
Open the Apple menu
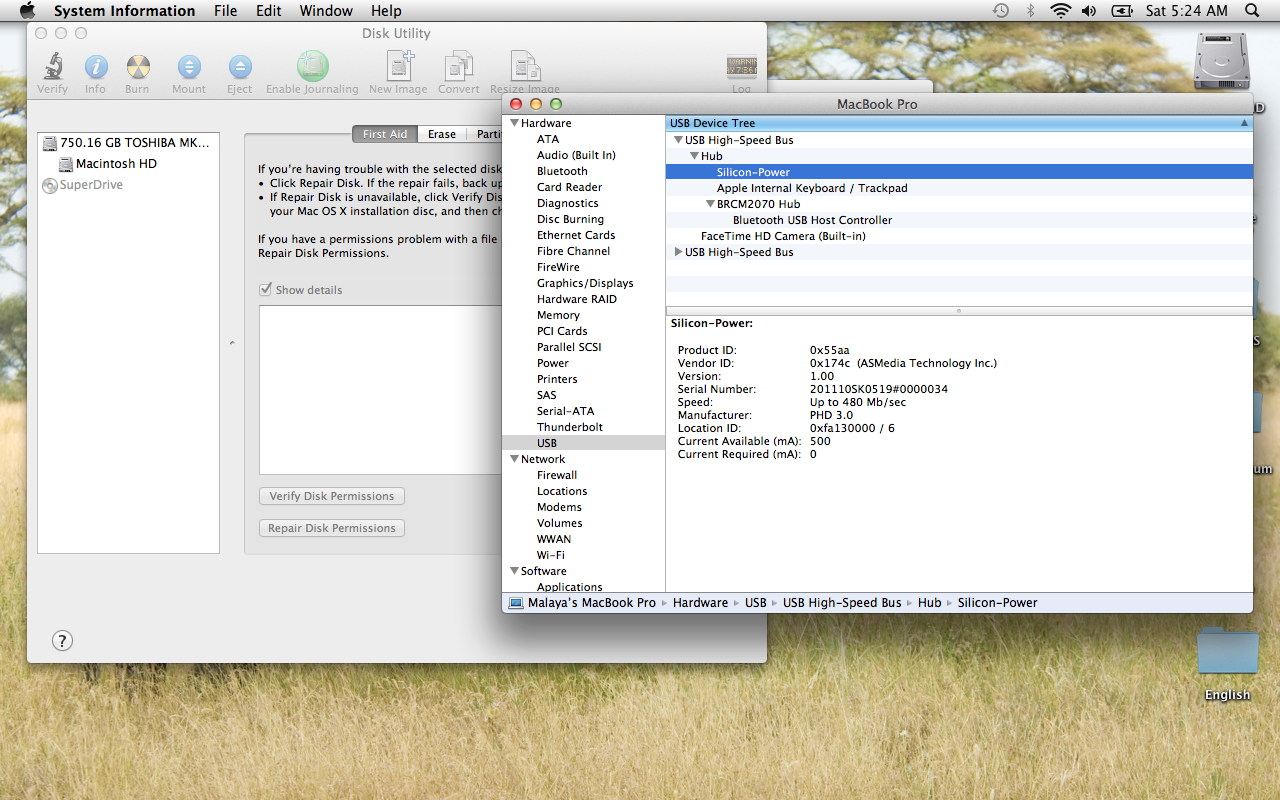[x=27, y=11]
